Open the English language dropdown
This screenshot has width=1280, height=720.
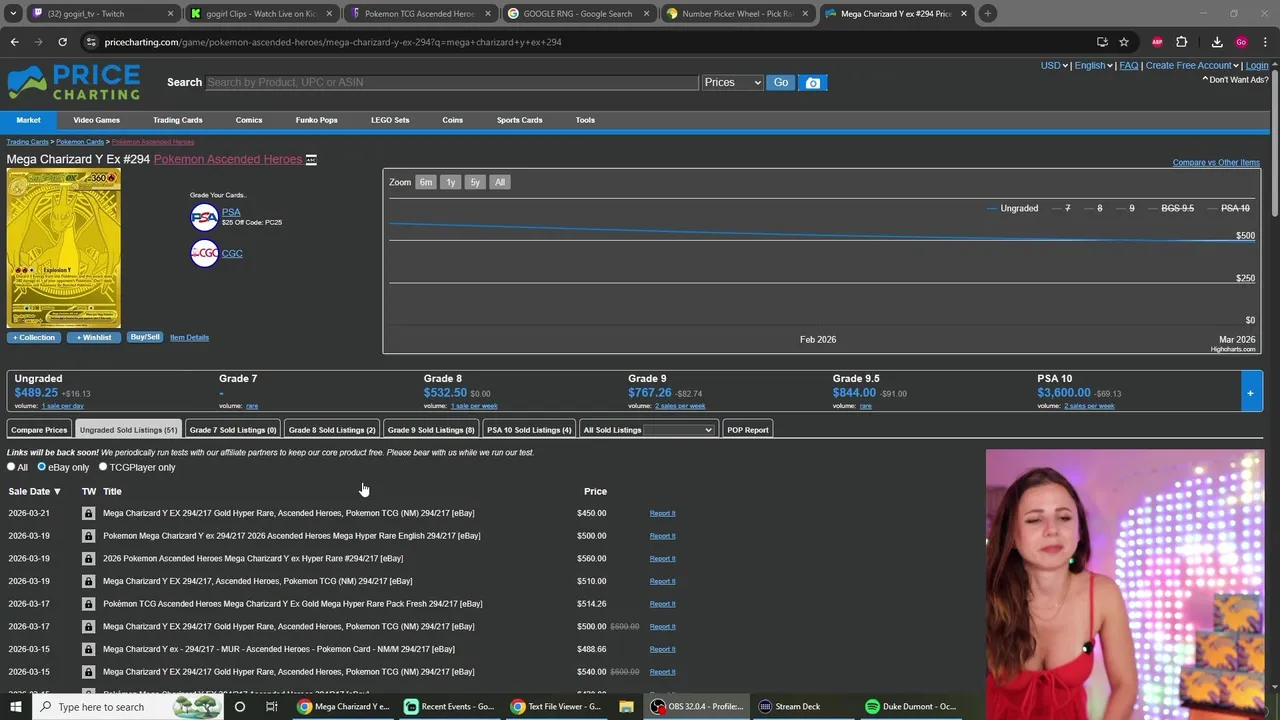point(1093,66)
